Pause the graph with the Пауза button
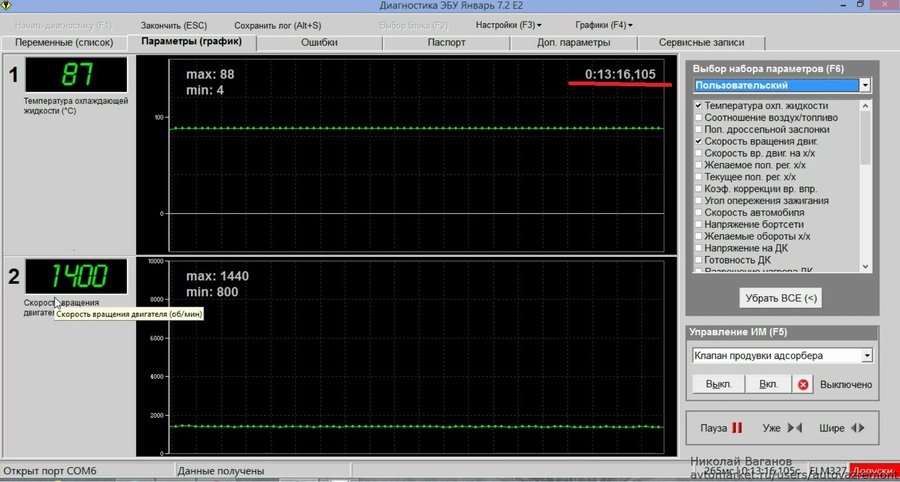Screen dimensions: 900x482 (x=721, y=428)
